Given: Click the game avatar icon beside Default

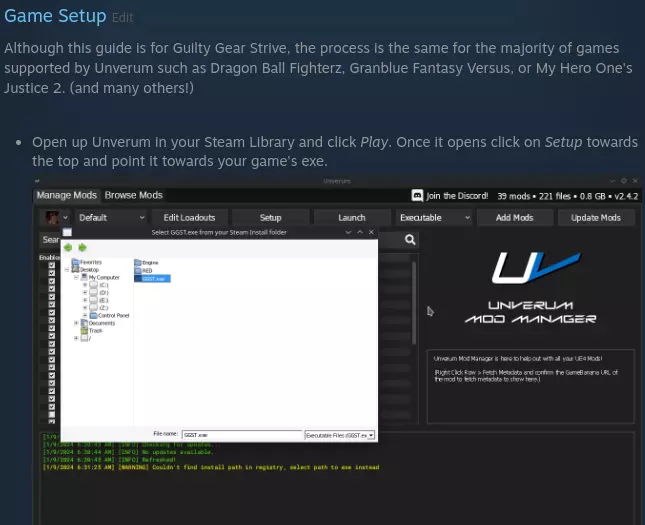Looking at the screenshot, I should (x=52, y=217).
